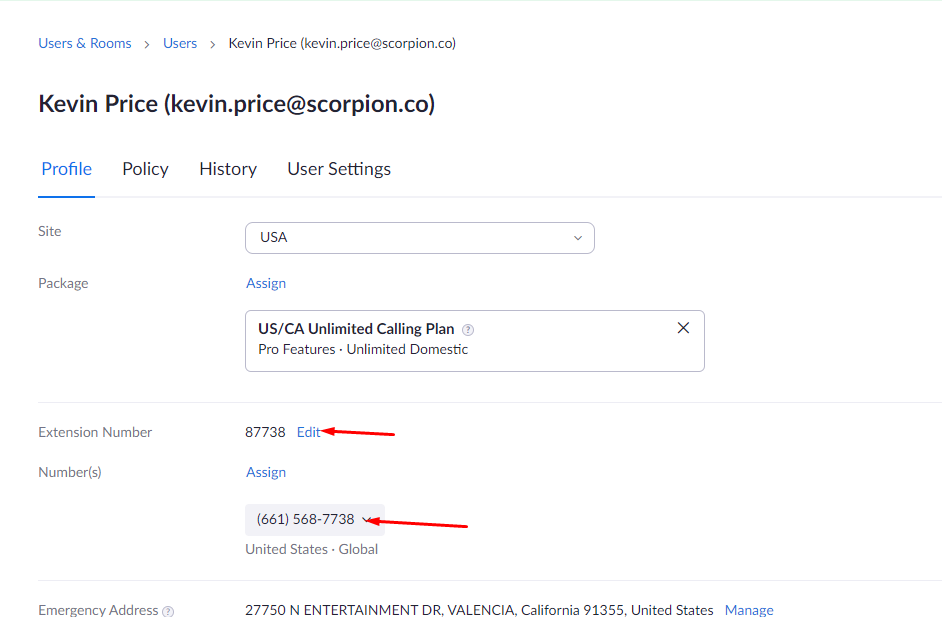Screen dimensions: 942x617
Task: Open the Site dropdown showing USA
Action: click(x=419, y=238)
